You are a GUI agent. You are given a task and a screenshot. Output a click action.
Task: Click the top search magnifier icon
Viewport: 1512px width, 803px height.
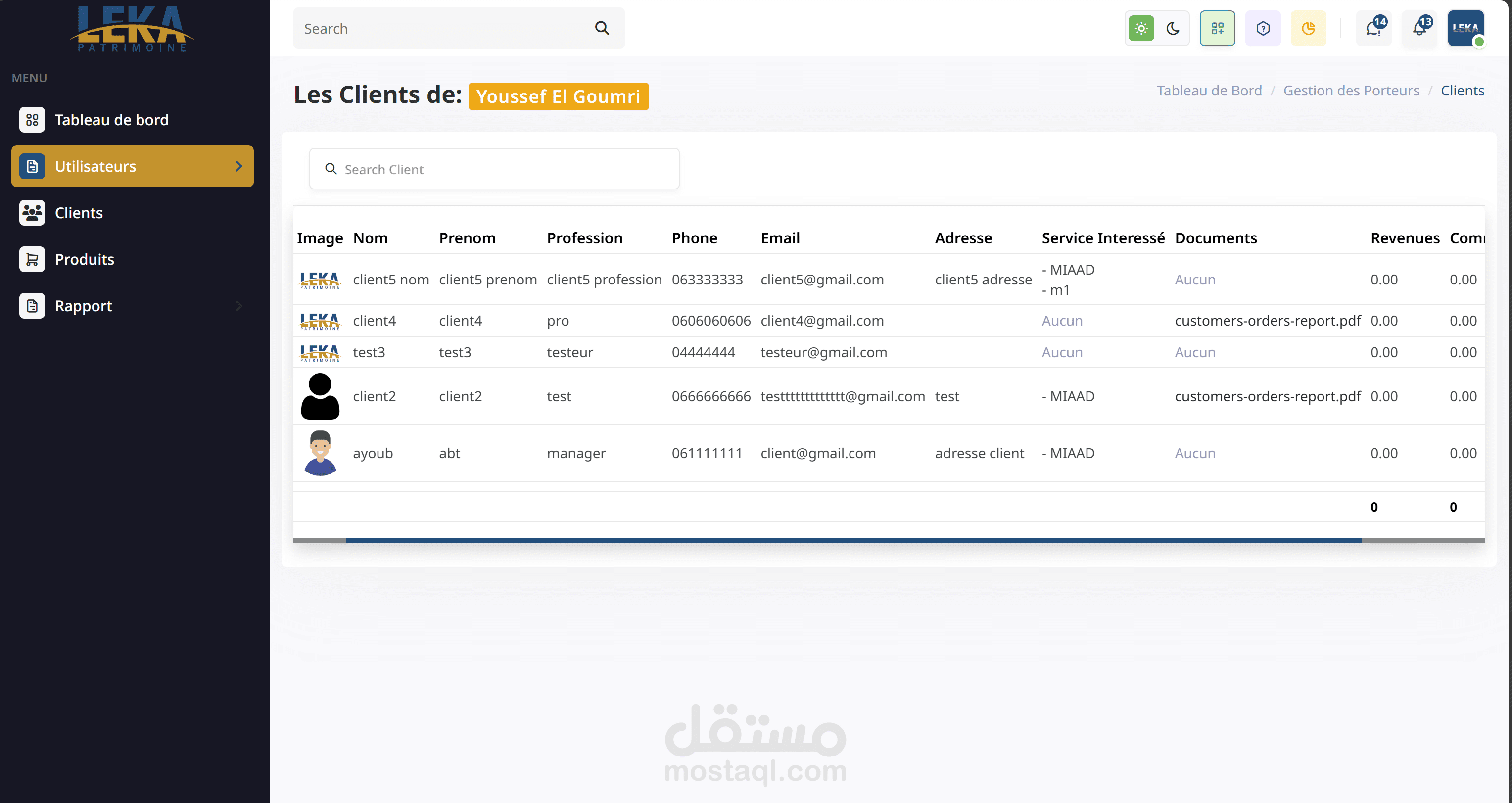(602, 28)
